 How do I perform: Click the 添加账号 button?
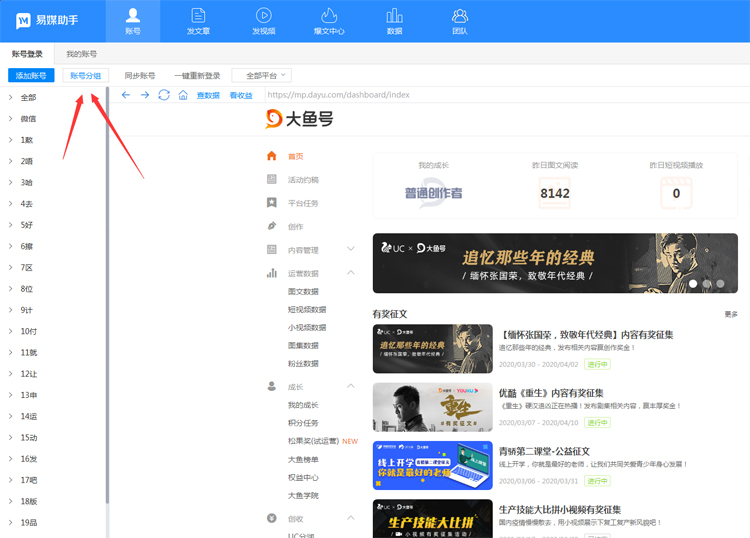pos(31,76)
